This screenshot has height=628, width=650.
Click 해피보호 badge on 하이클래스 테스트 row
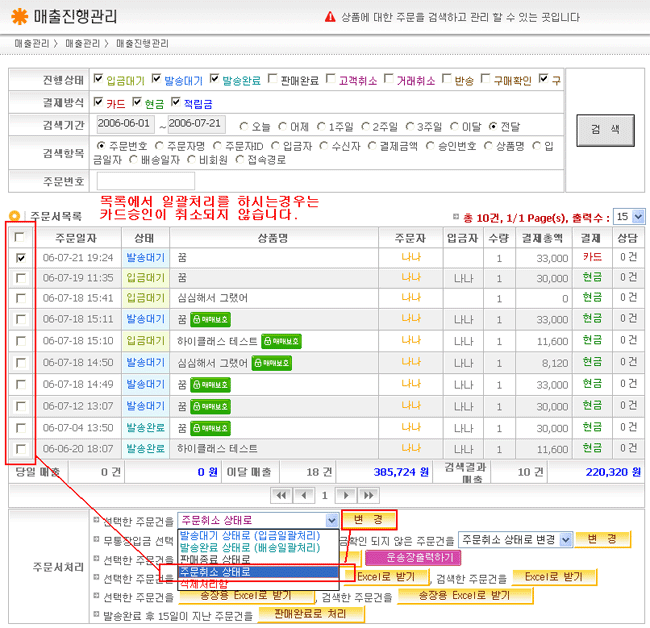[280, 341]
